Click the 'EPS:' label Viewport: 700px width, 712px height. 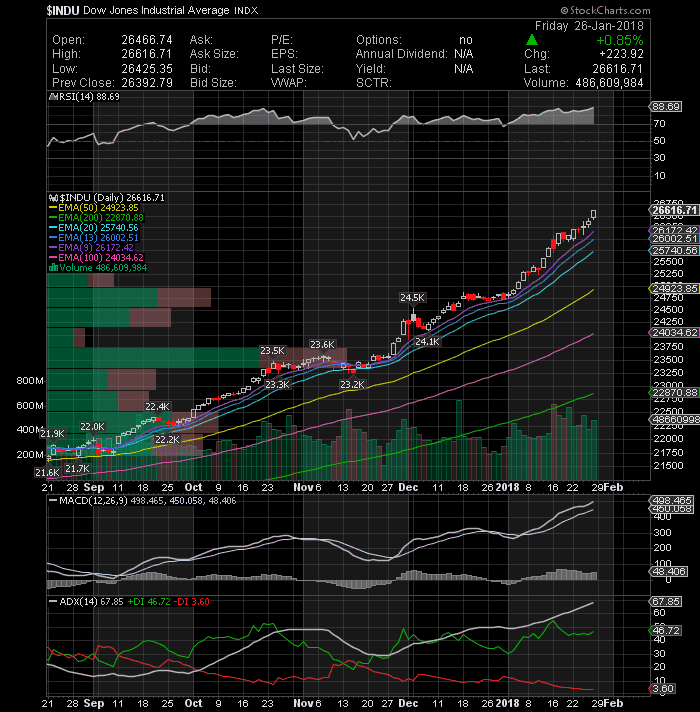(x=284, y=54)
